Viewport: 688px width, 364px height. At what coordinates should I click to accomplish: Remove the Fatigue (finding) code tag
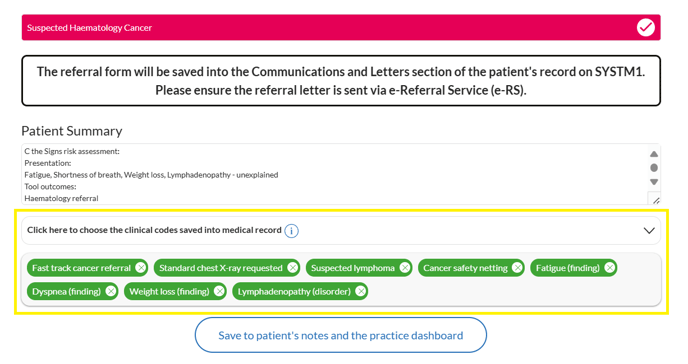point(610,268)
